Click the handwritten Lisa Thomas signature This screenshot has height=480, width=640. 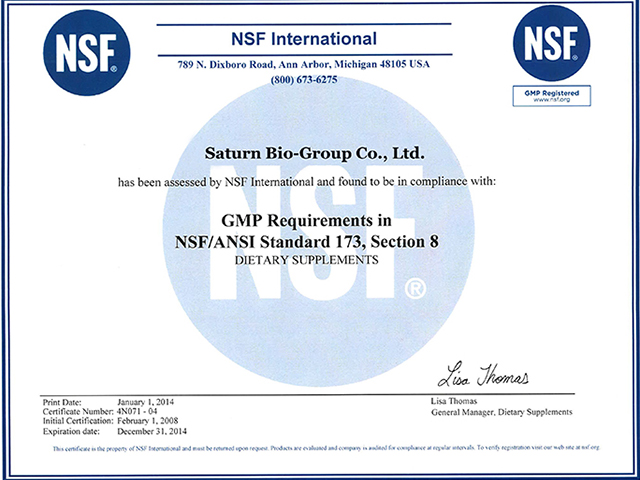483,374
